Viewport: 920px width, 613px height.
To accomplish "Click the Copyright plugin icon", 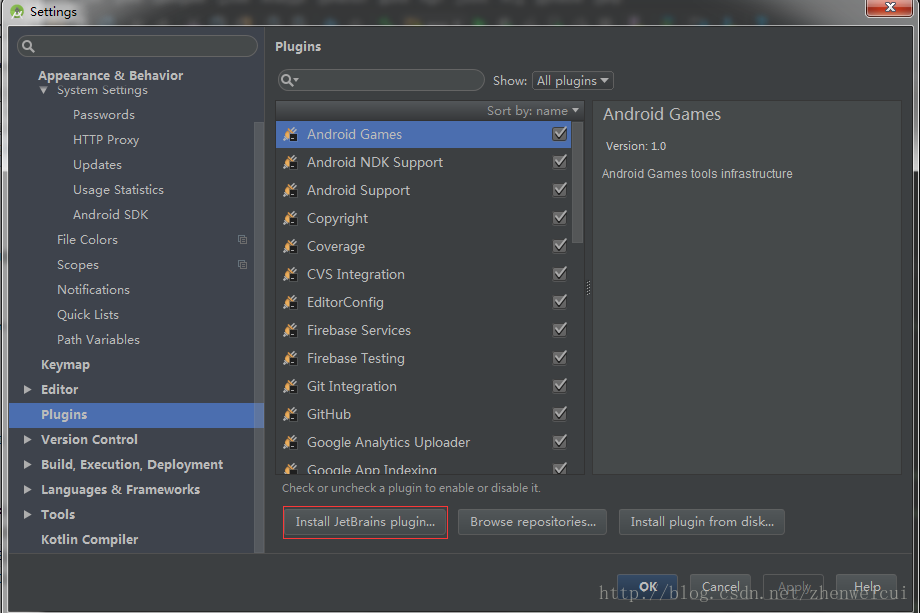I will point(290,218).
